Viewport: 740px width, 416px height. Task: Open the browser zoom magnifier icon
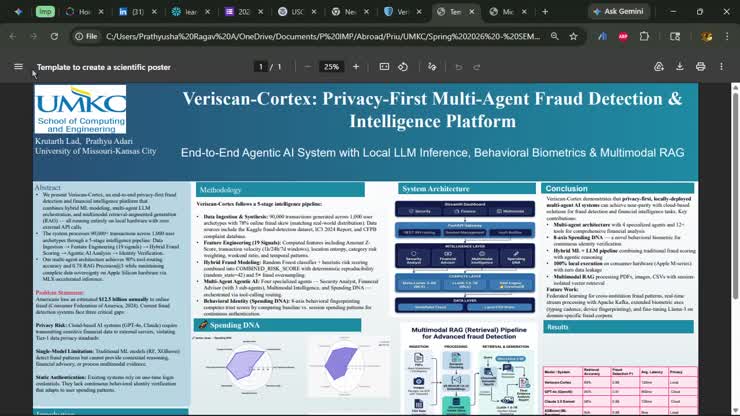555,36
